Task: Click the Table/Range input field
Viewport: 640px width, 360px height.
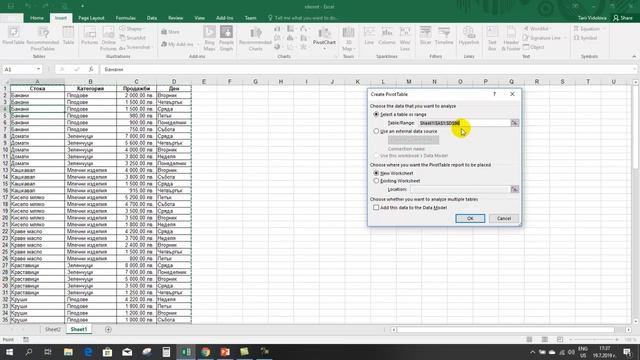Action: pyautogui.click(x=464, y=123)
